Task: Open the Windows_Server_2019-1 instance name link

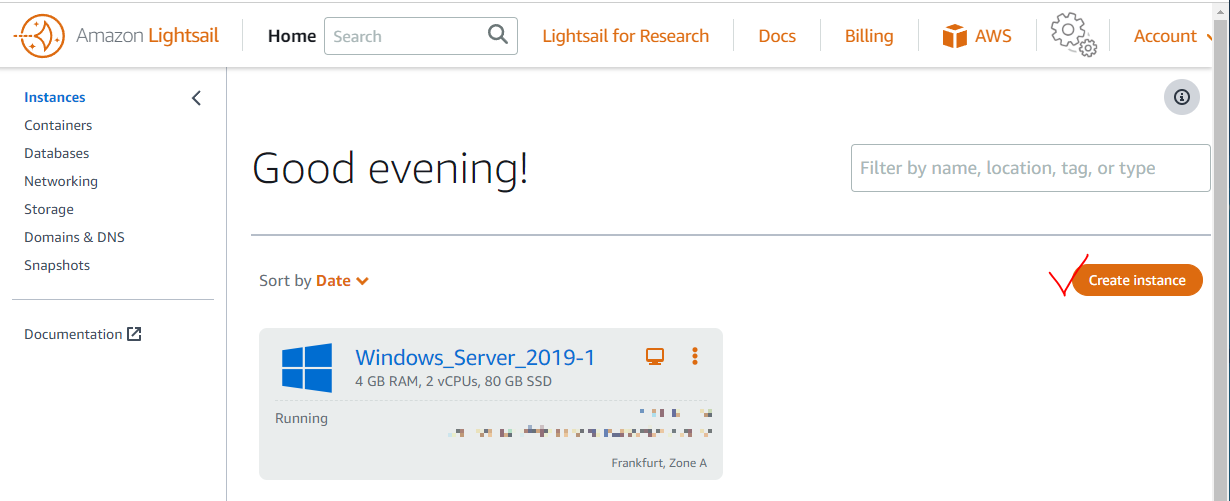Action: pyautogui.click(x=475, y=357)
